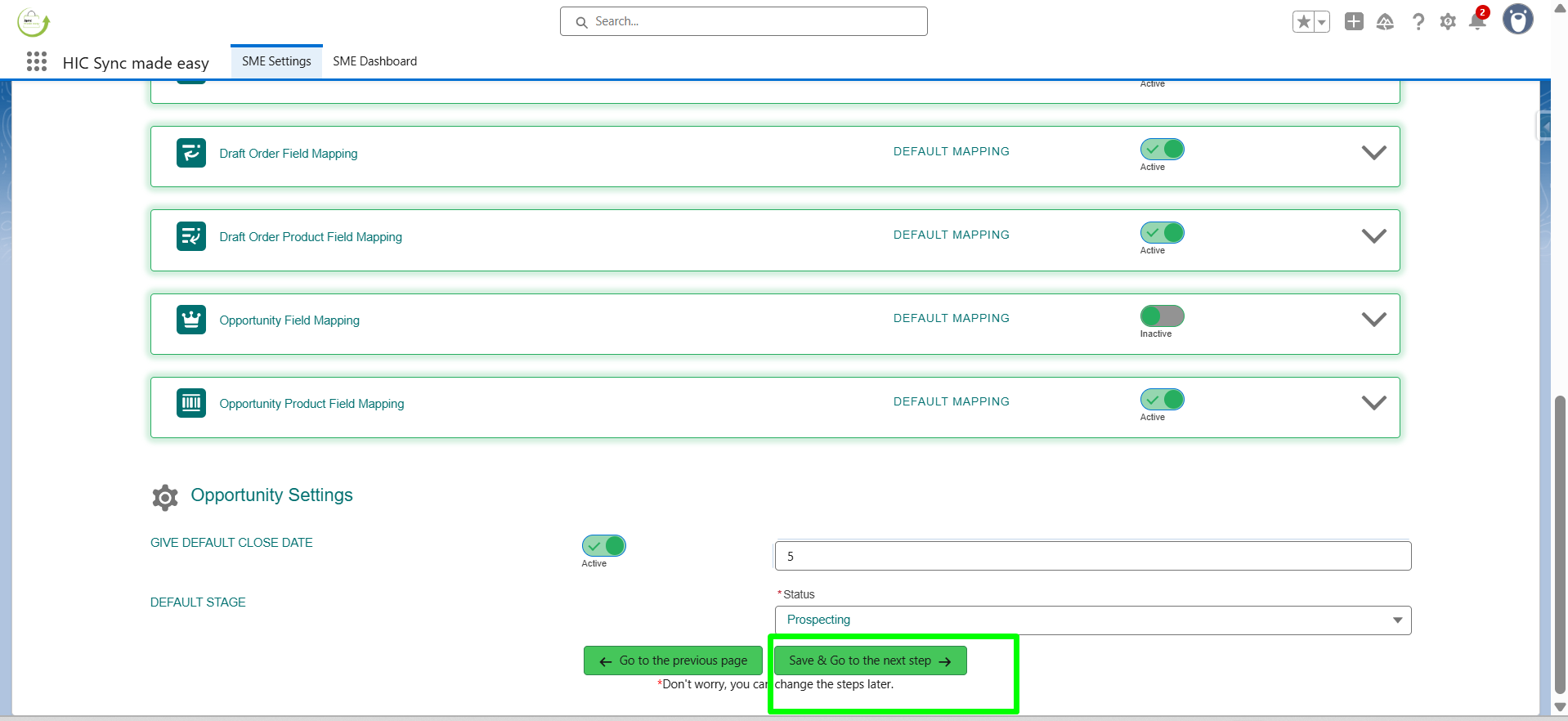Open the Setup gear icon
The image size is (1568, 721).
1448,22
